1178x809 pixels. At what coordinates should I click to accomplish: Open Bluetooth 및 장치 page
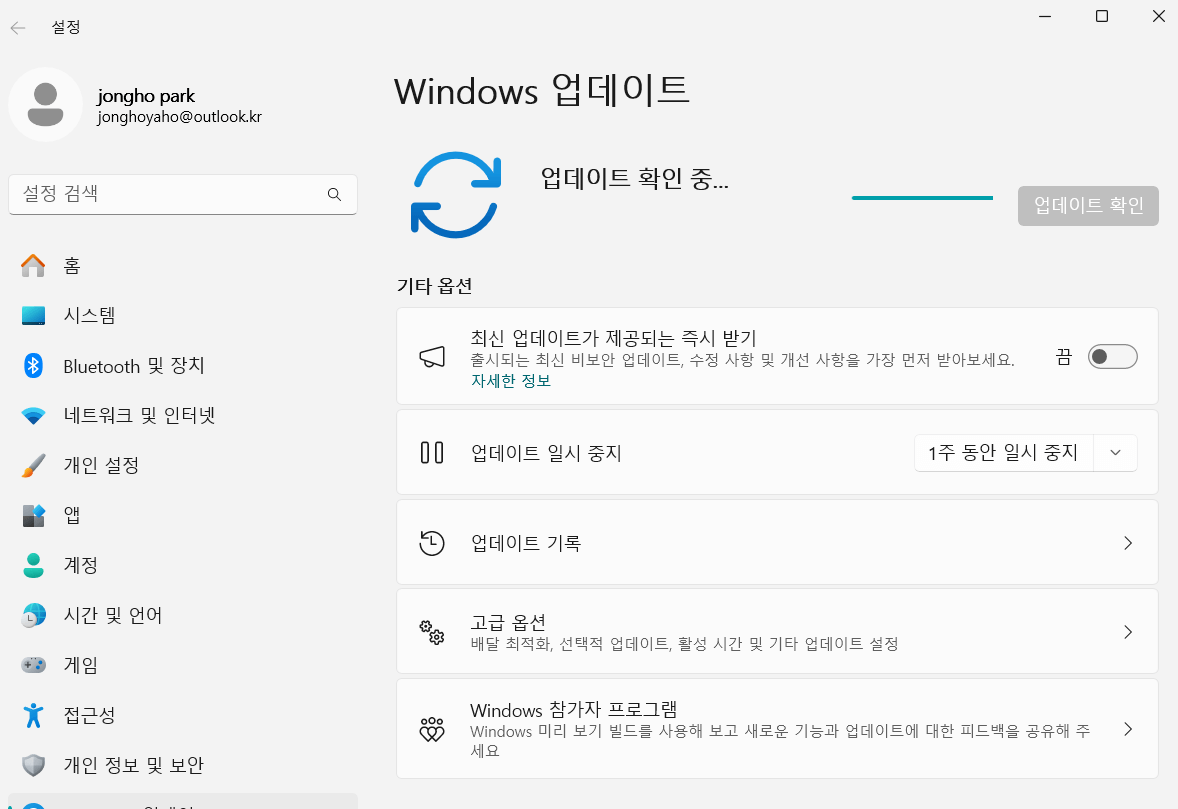pyautogui.click(x=183, y=366)
